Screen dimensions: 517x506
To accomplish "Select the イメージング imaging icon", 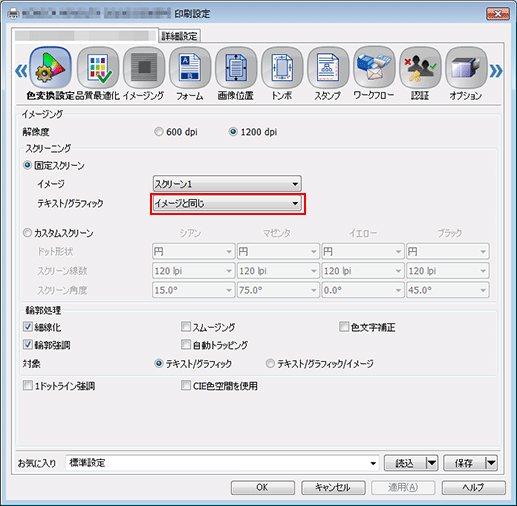I will (144, 68).
